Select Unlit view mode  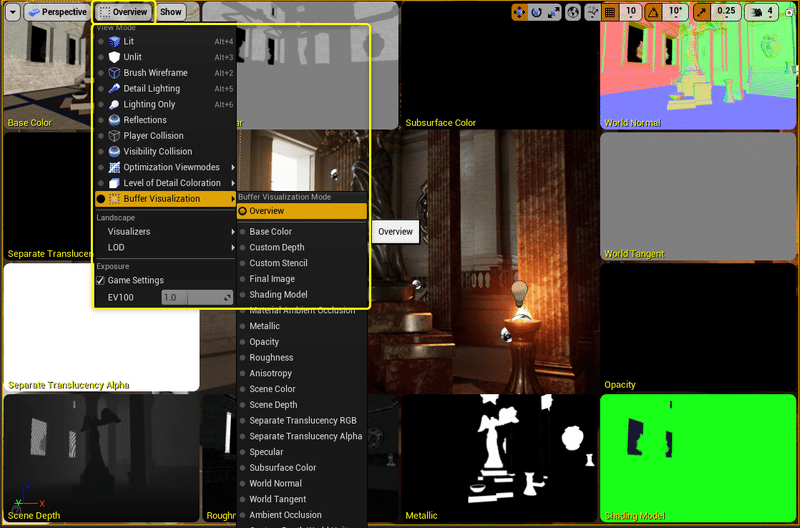[165, 57]
